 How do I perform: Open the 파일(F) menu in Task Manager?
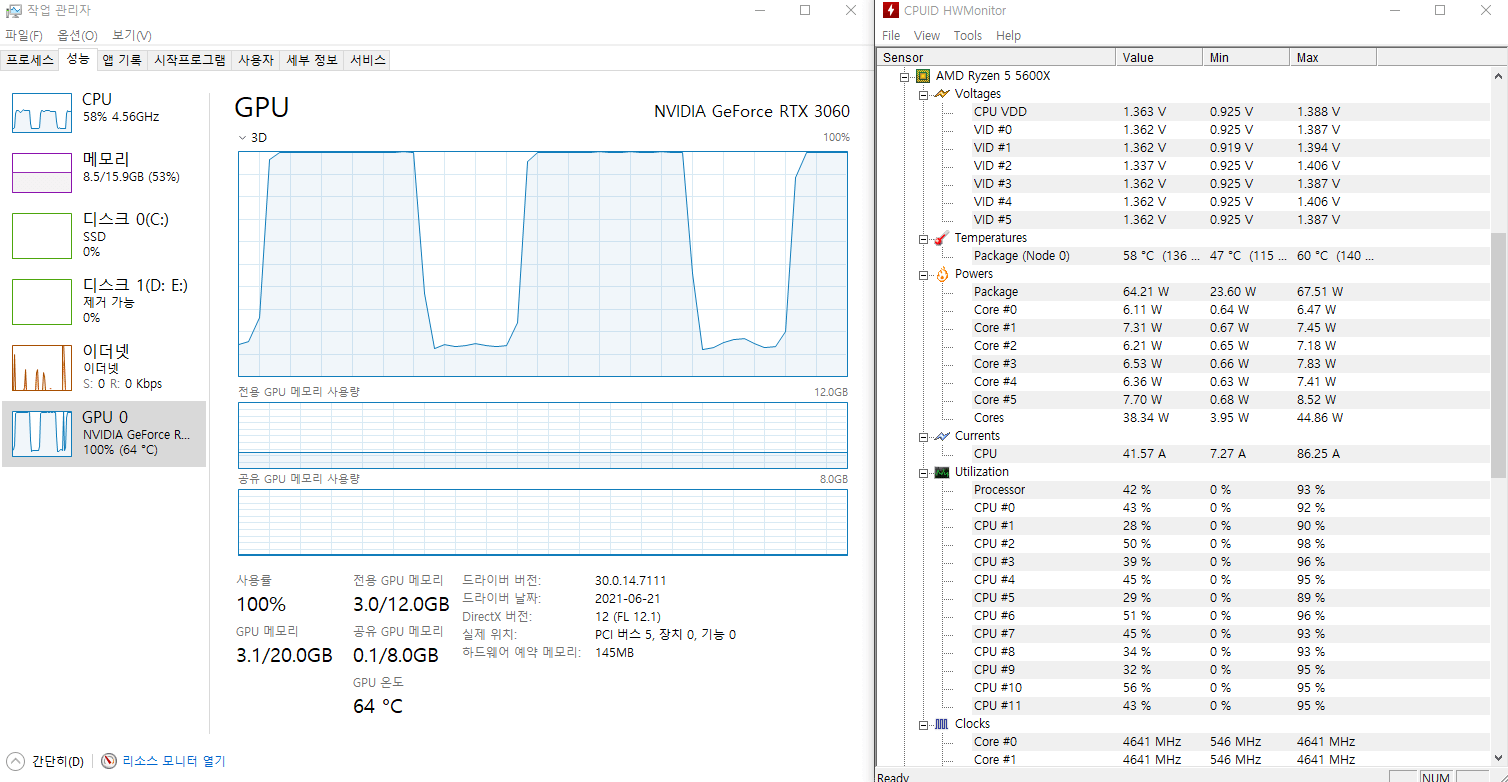coord(24,35)
